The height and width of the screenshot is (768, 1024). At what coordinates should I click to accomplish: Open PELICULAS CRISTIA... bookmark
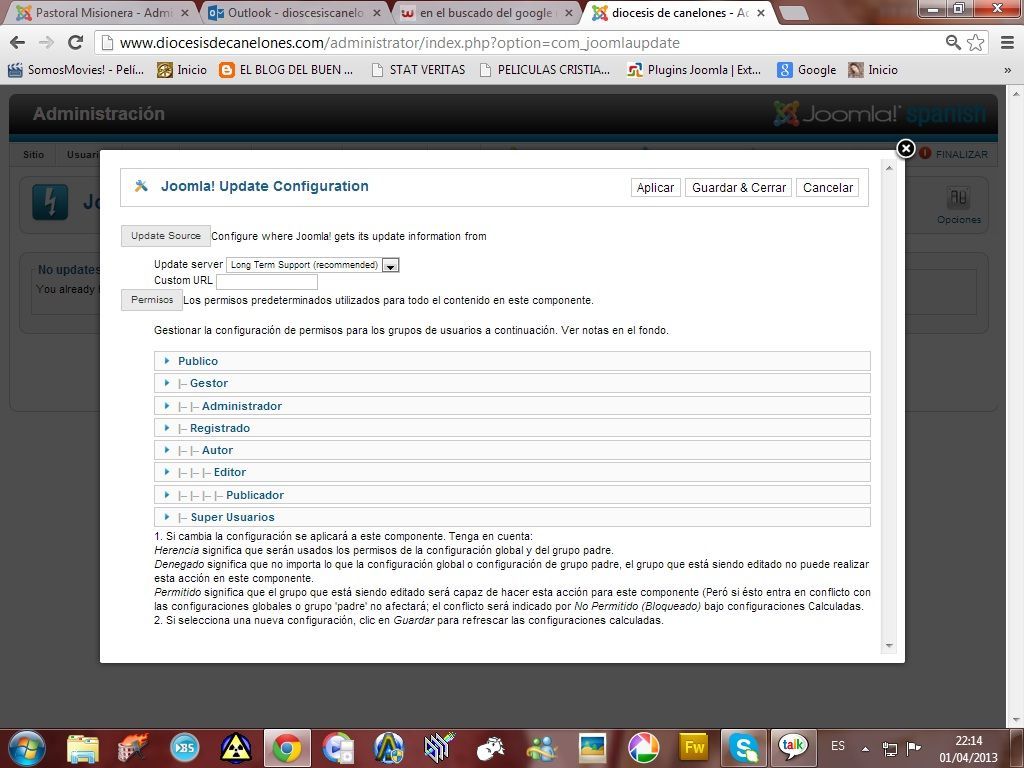545,70
